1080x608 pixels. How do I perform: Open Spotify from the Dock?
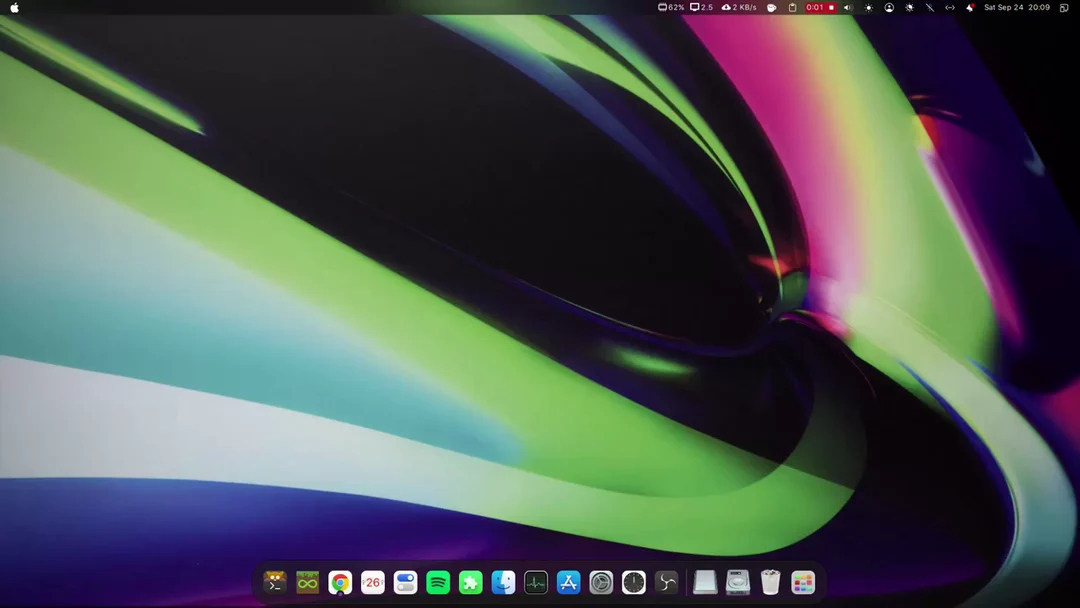[x=436, y=582]
